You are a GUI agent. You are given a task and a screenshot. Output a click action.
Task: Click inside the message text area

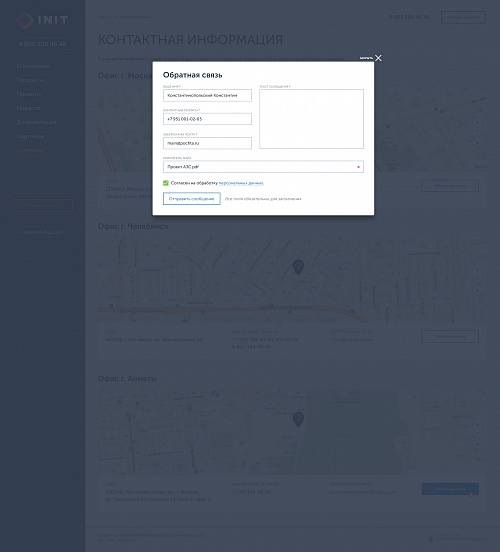tap(312, 119)
